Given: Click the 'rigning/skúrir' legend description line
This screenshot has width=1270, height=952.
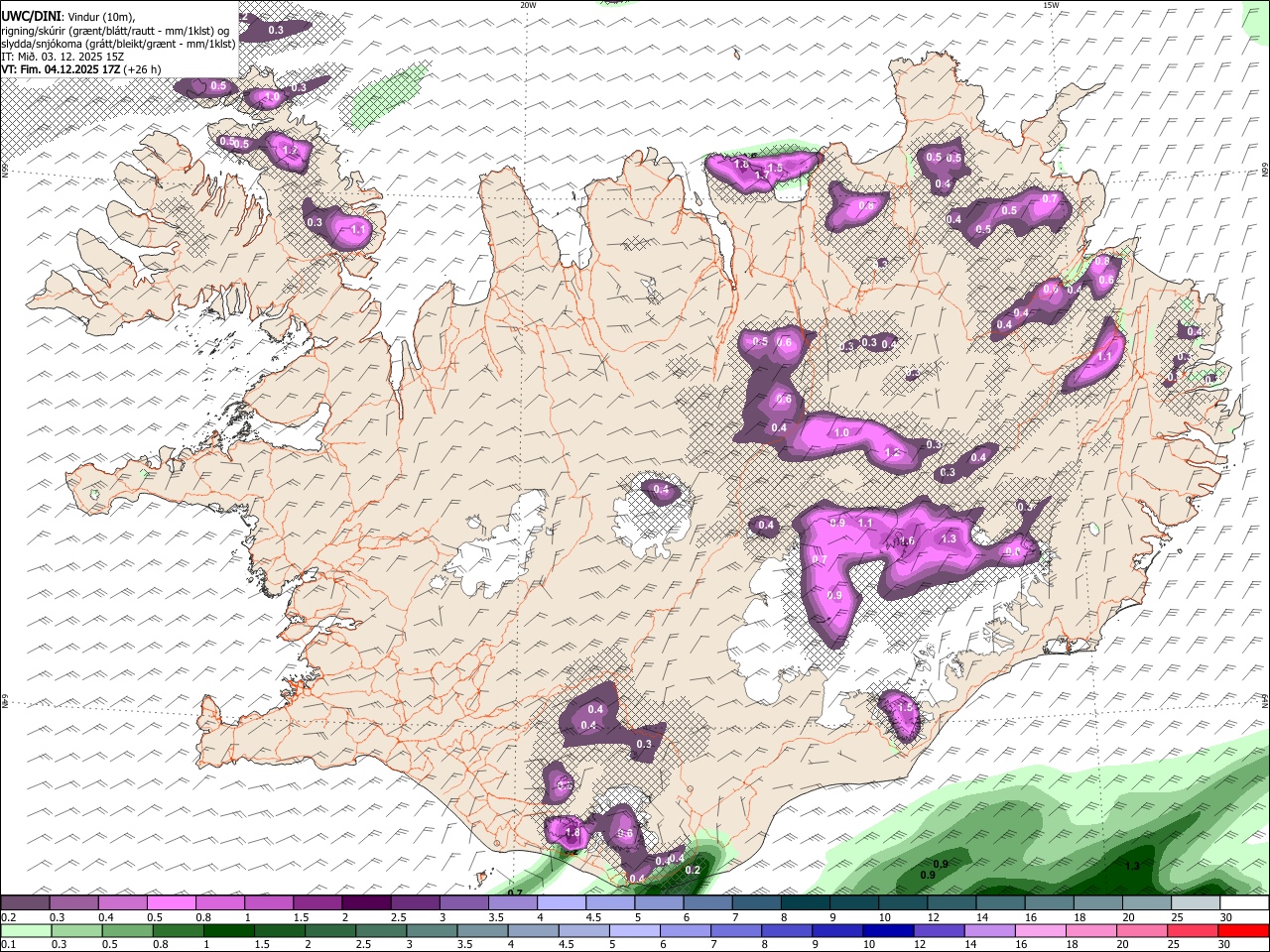Looking at the screenshot, I should (x=114, y=30).
